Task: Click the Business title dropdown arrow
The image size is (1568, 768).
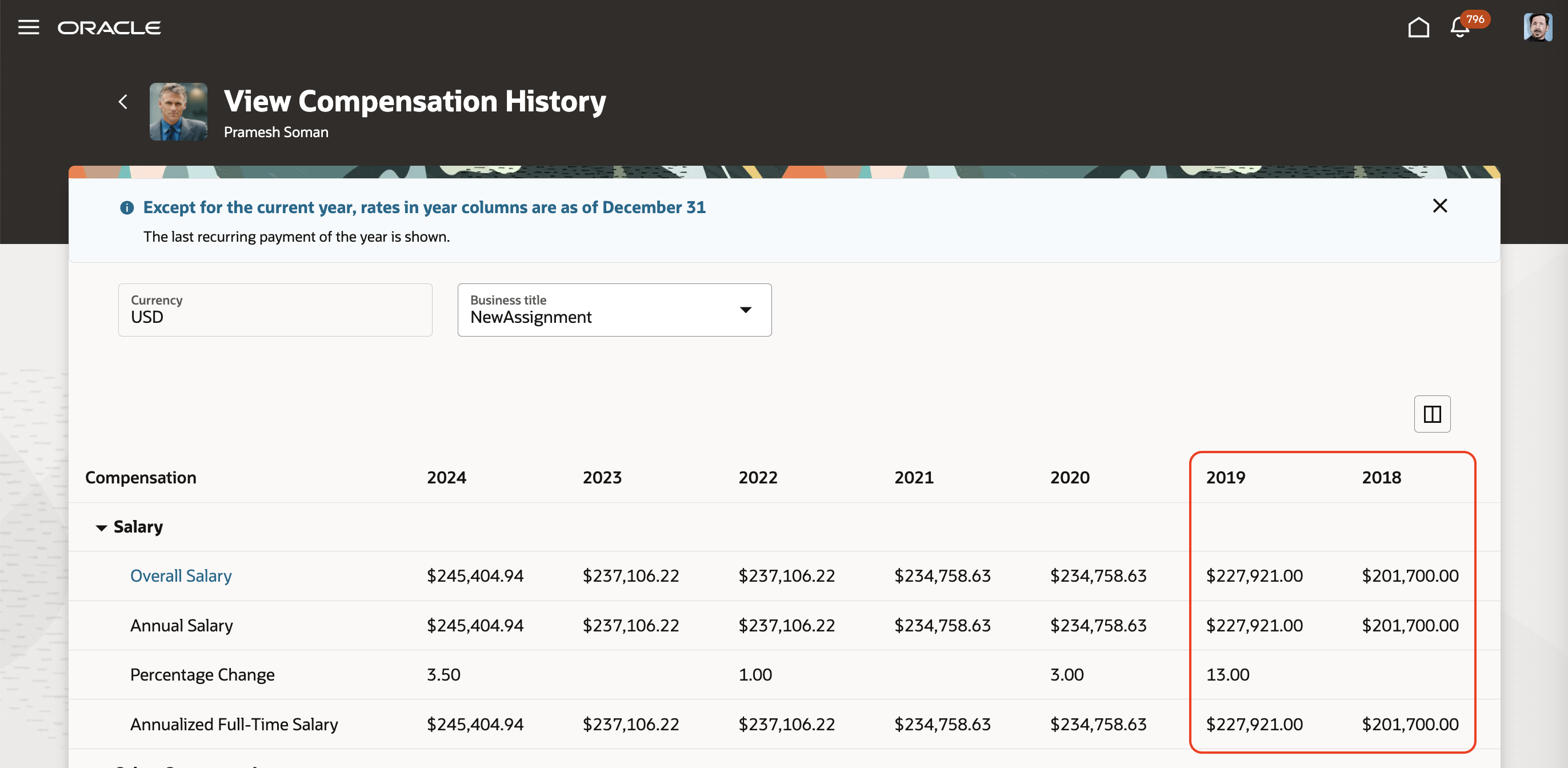Action: 745,310
